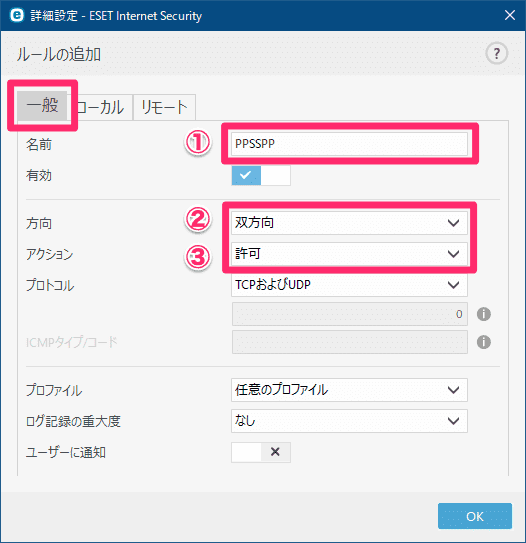Click the chevron arrow of アクション dropdown

[x=453, y=254]
